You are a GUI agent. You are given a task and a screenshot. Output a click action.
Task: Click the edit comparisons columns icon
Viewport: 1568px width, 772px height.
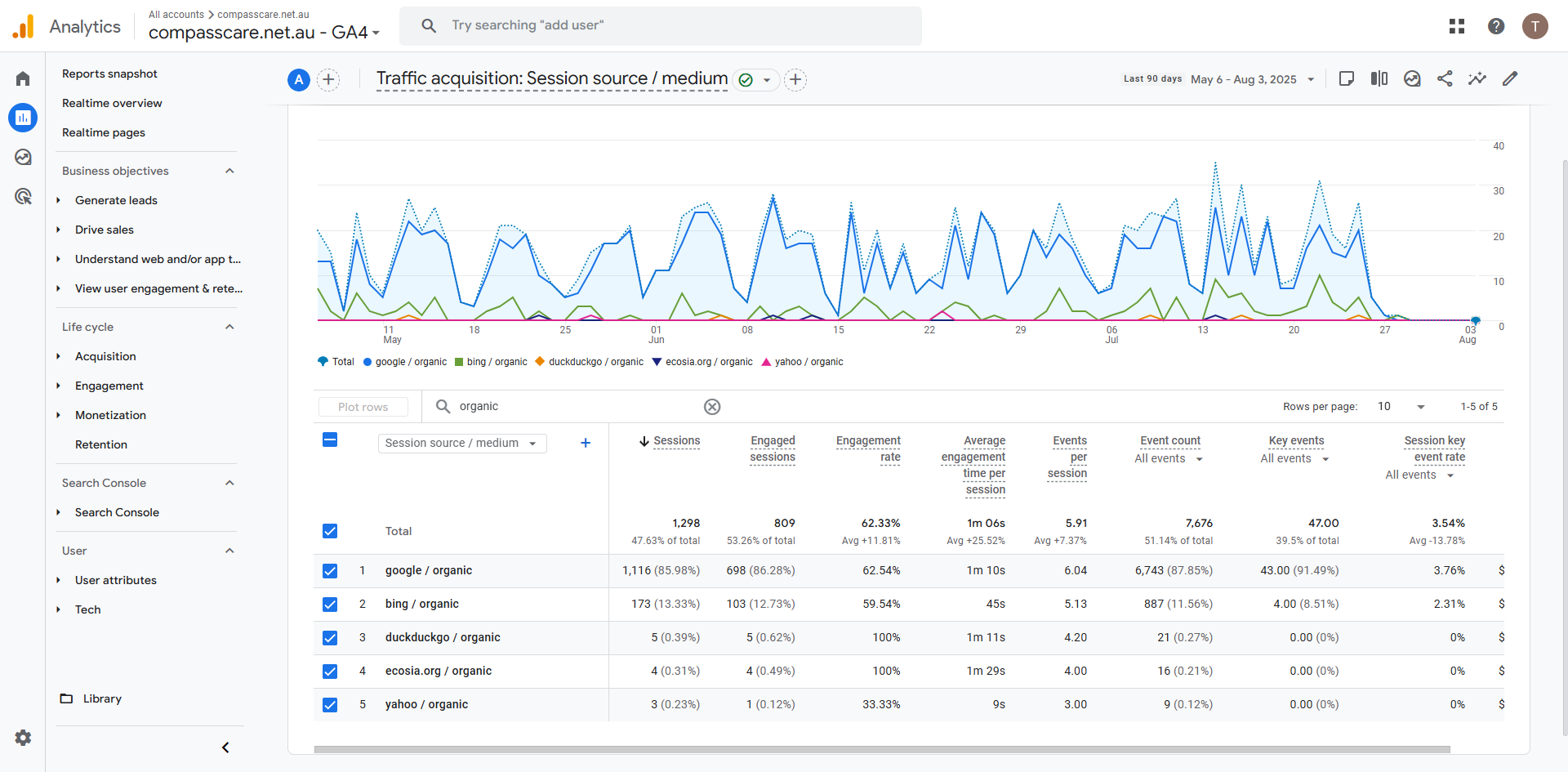[1379, 78]
